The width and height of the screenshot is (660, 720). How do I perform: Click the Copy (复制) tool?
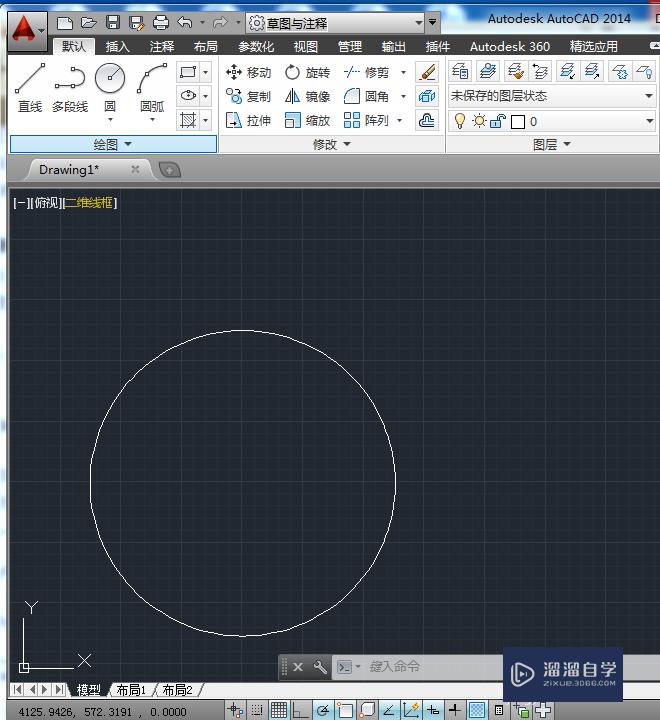click(x=248, y=96)
